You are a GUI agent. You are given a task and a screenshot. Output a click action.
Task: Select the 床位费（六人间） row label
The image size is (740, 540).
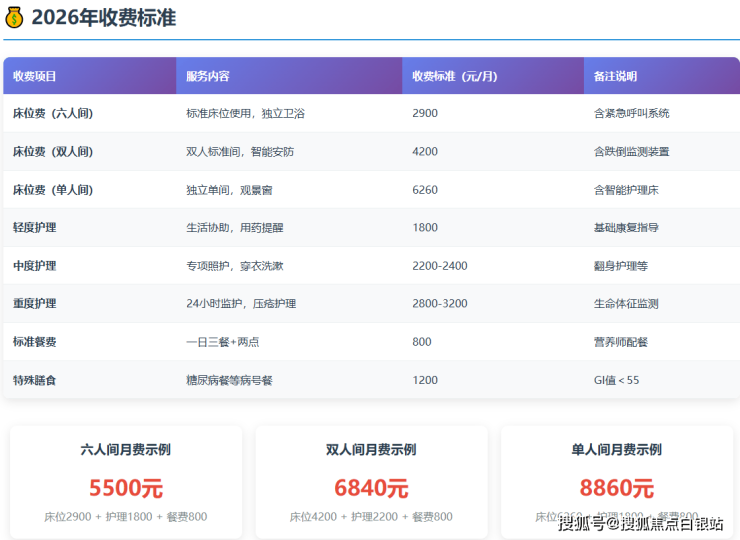click(53, 114)
